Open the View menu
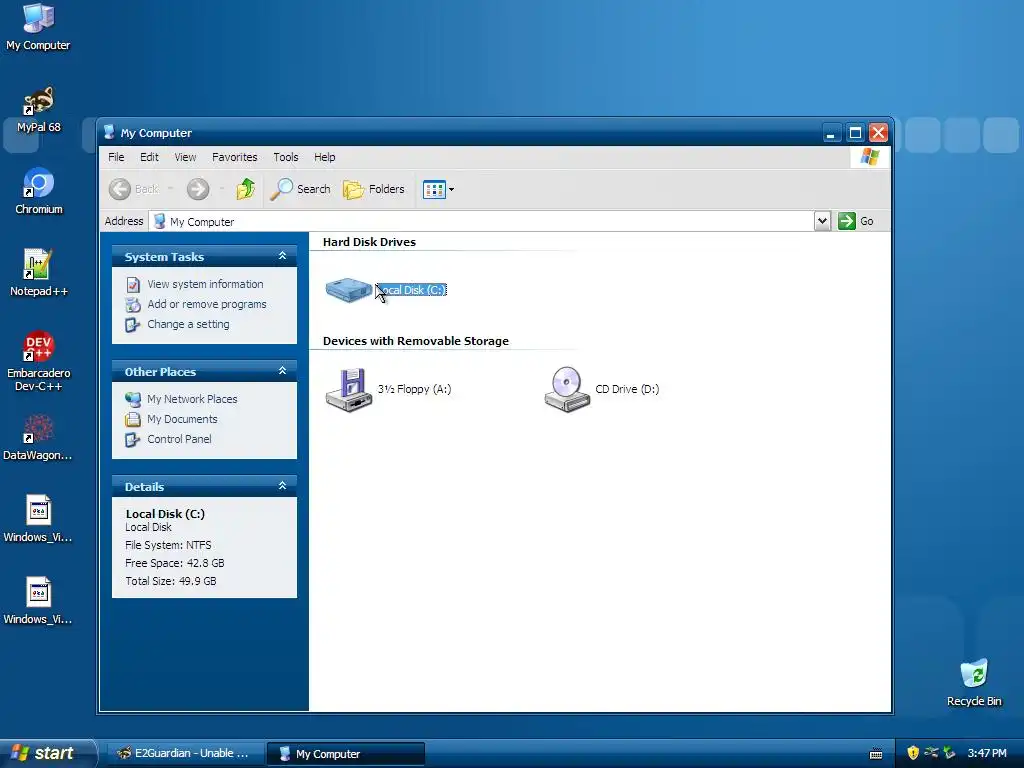This screenshot has height=768, width=1024. [x=185, y=157]
